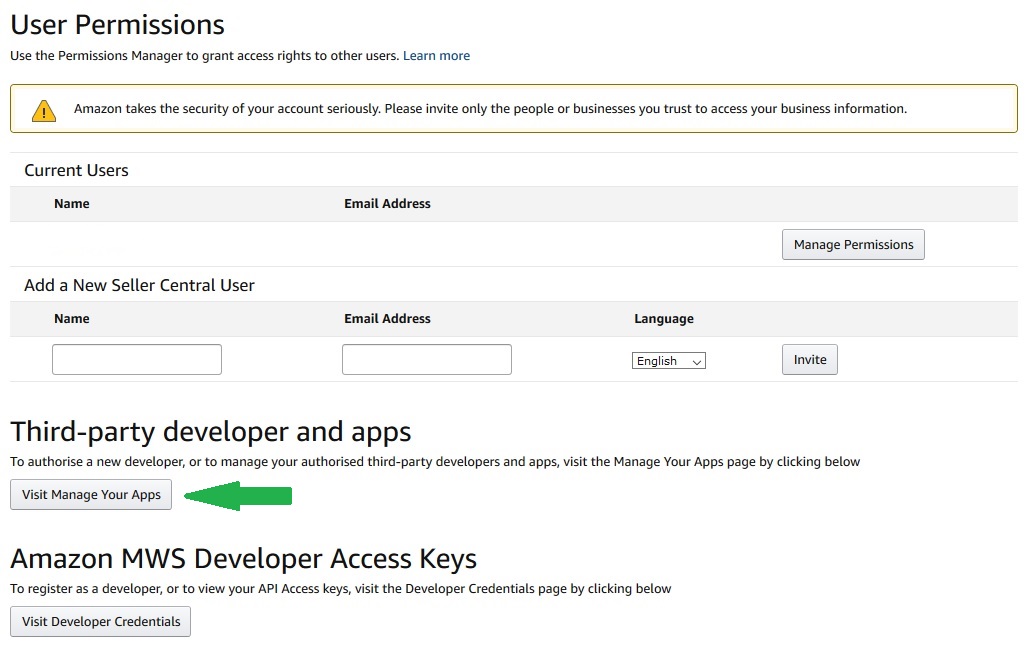The height and width of the screenshot is (647, 1030).
Task: Focus the new user Name field
Action: pyautogui.click(x=137, y=359)
